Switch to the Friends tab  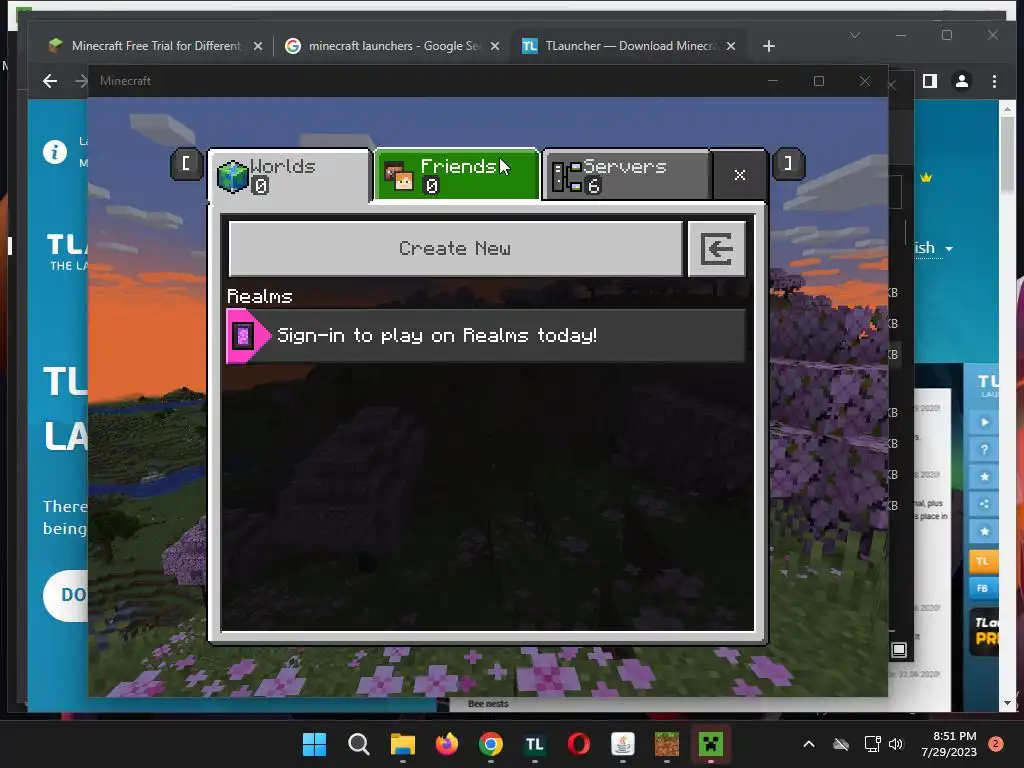[x=457, y=175]
